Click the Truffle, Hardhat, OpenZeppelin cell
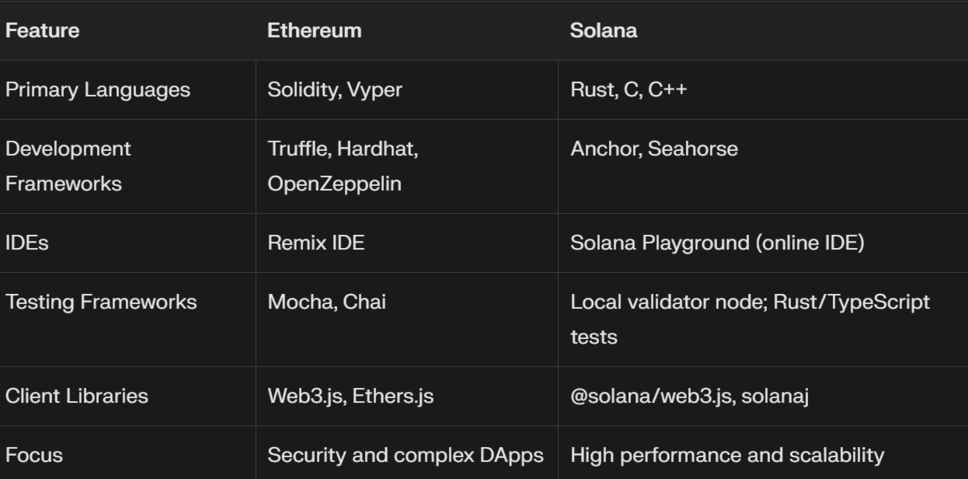968x479 pixels. (343, 166)
